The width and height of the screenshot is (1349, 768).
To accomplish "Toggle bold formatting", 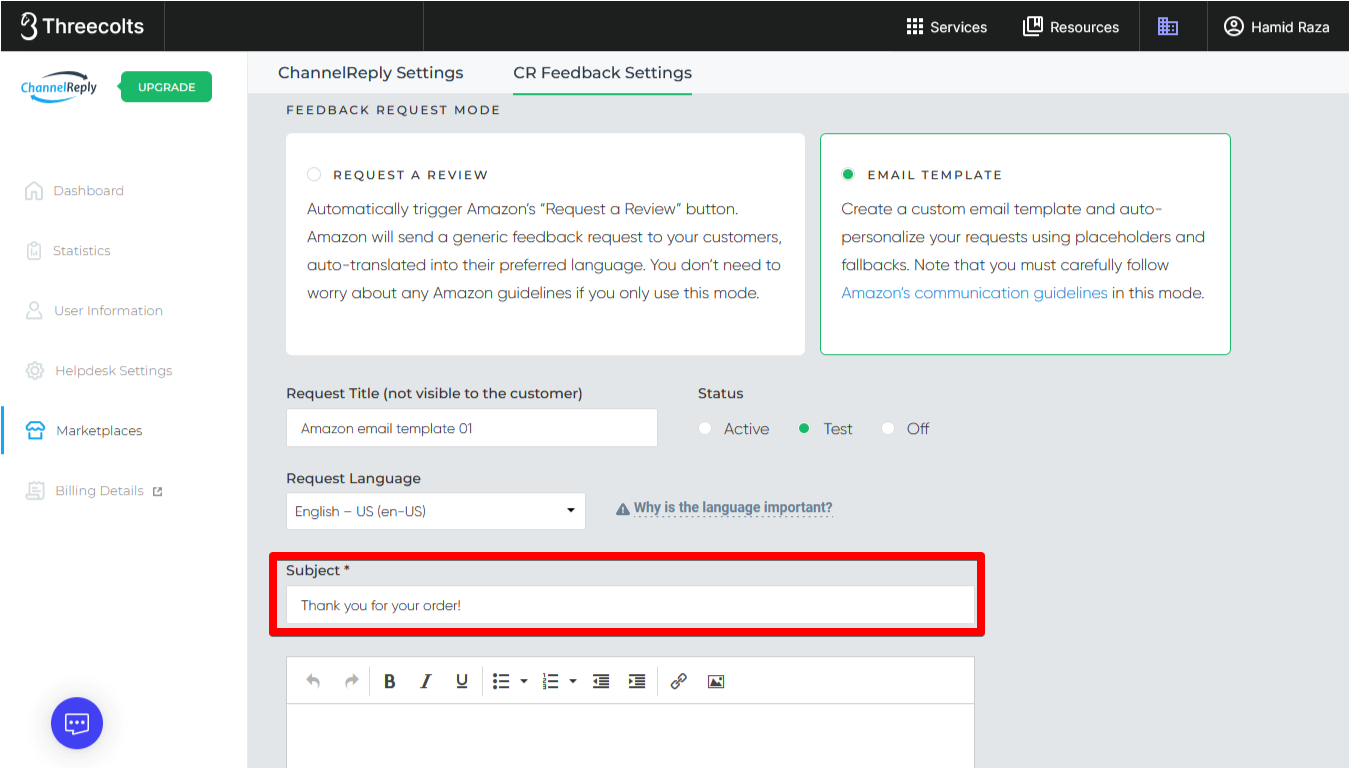I will click(390, 681).
